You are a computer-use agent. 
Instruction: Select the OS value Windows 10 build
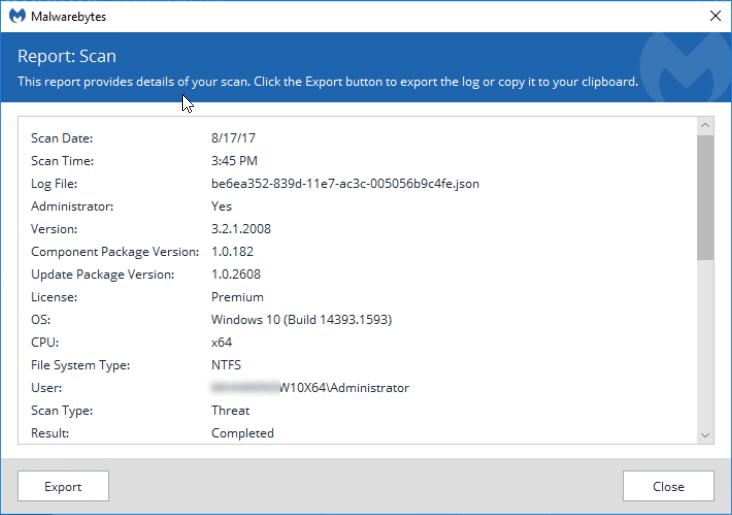(x=302, y=320)
